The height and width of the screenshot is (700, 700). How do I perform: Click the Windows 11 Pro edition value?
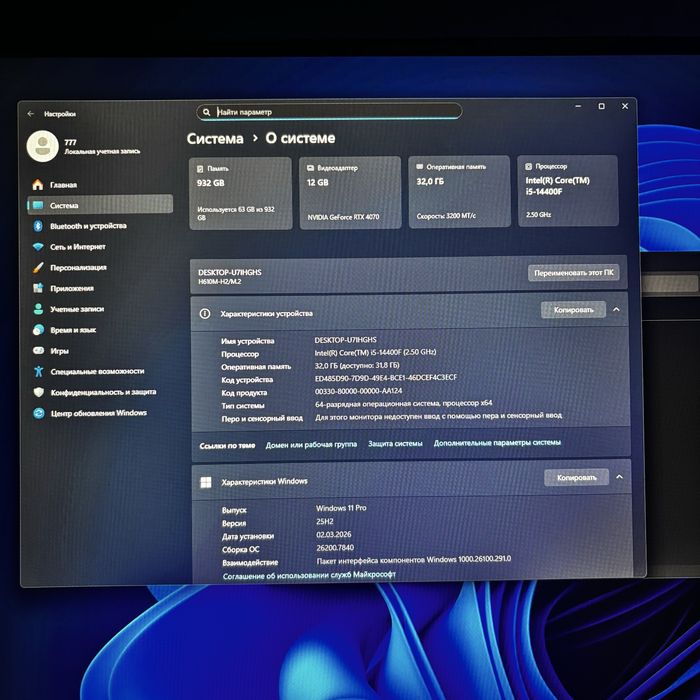pyautogui.click(x=341, y=508)
